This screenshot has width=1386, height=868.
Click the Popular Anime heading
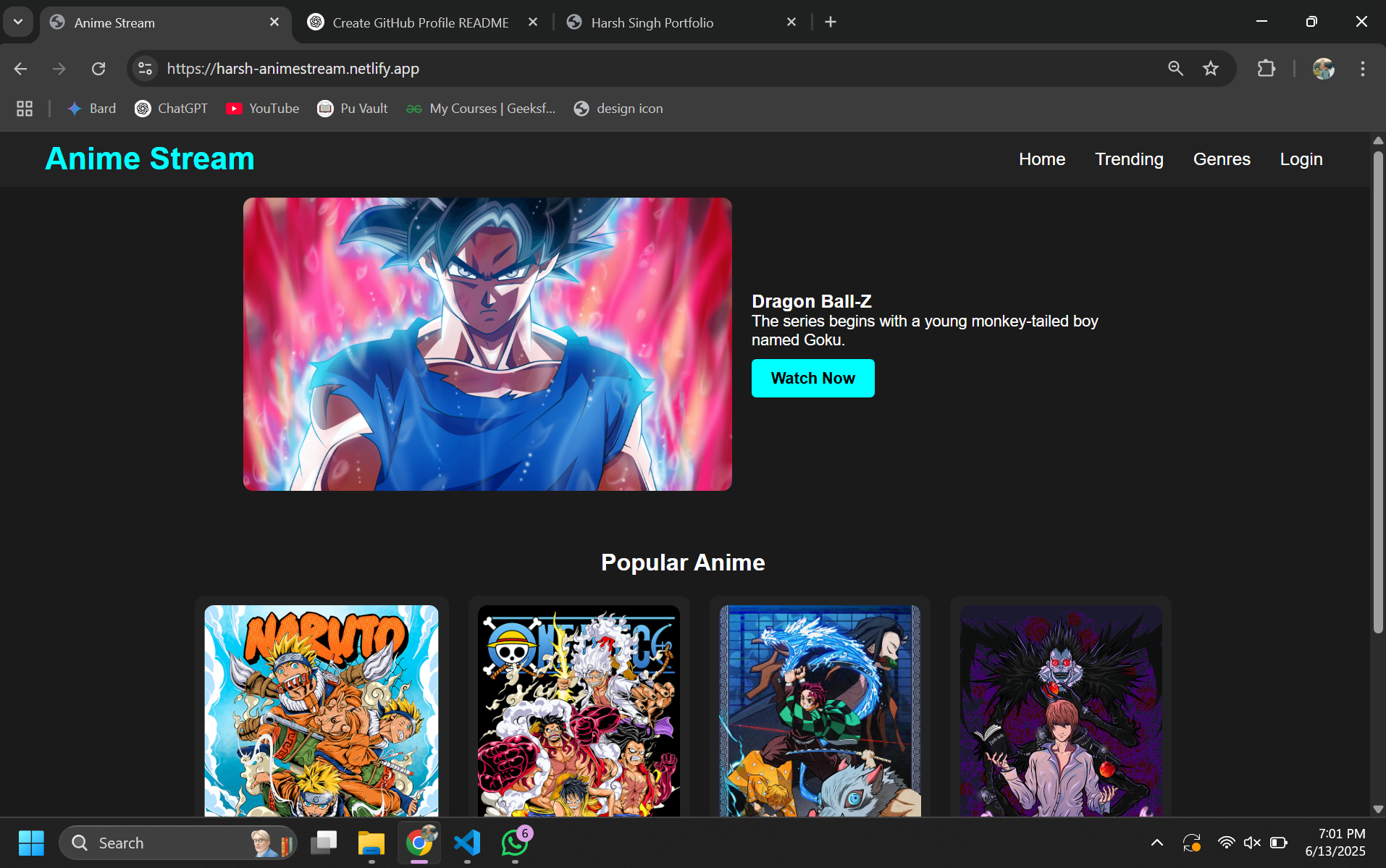point(683,562)
